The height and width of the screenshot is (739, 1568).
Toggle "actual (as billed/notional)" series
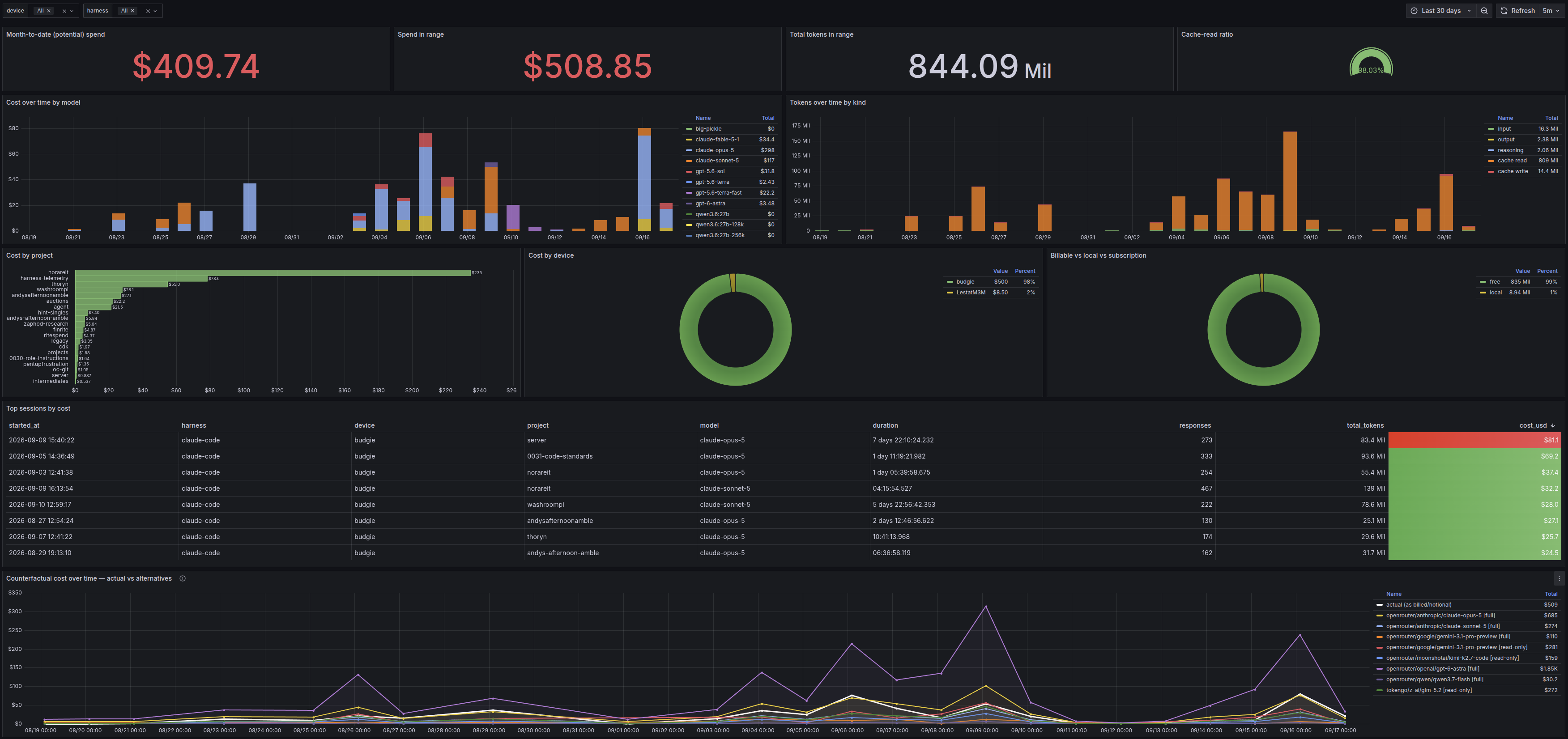pyautogui.click(x=1418, y=604)
